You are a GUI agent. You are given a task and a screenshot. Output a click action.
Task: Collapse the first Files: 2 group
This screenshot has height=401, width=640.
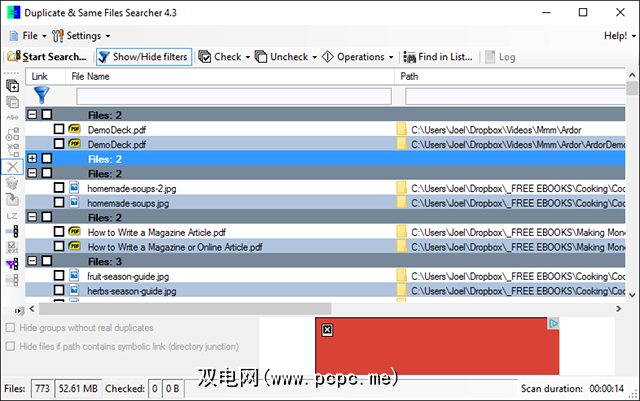32,114
